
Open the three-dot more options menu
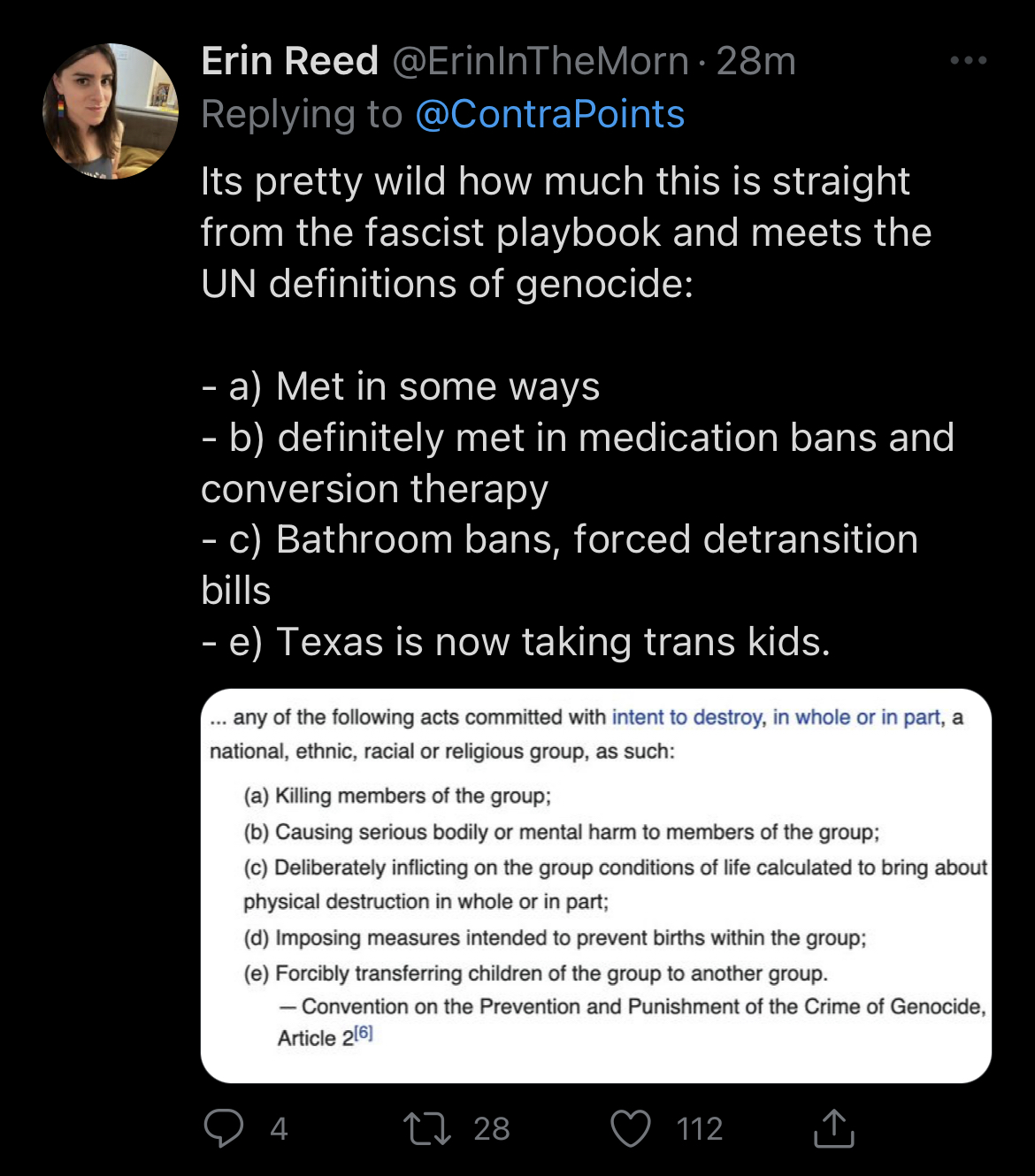tap(968, 61)
